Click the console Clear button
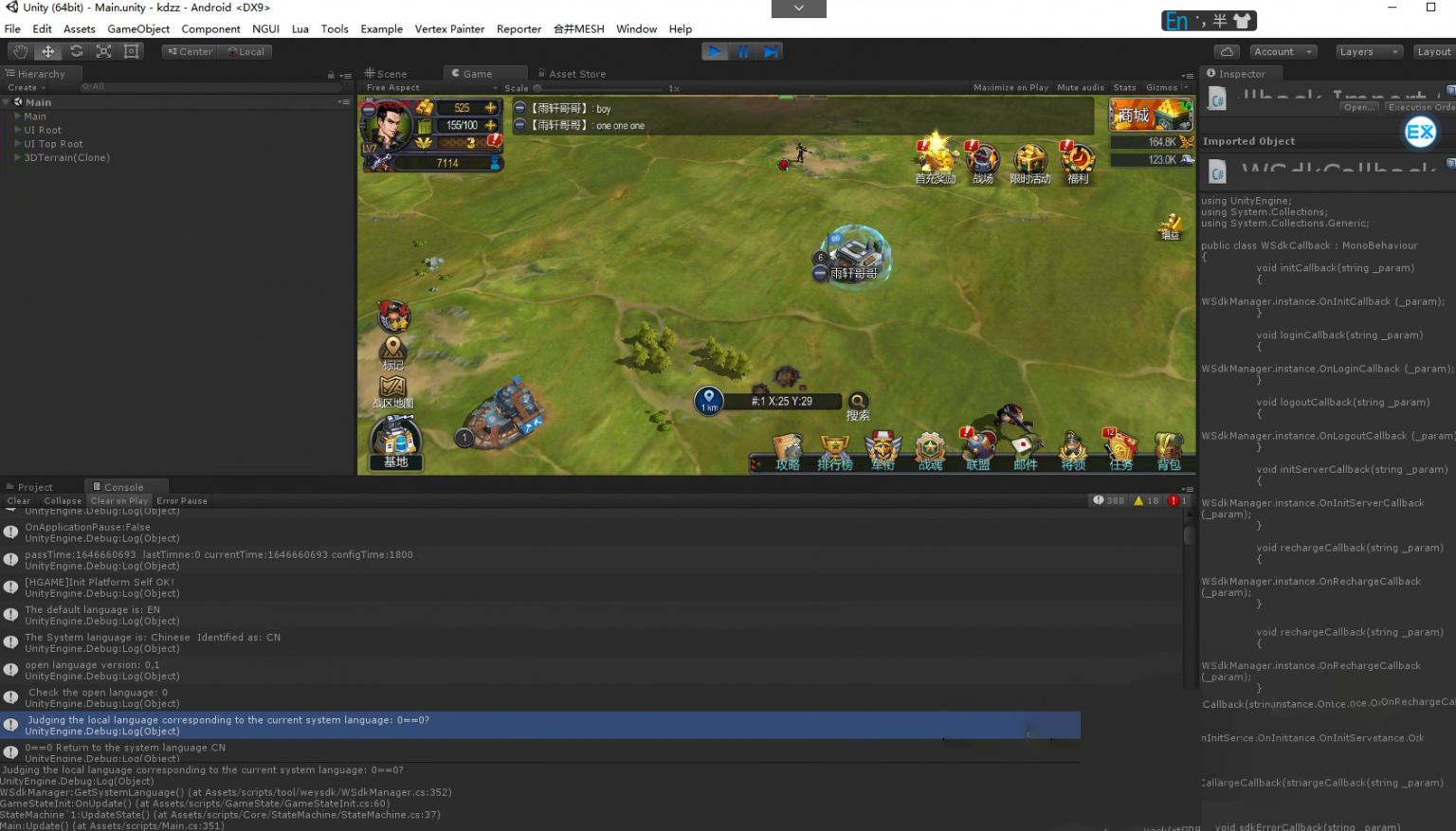This screenshot has width=1456, height=831. [19, 500]
